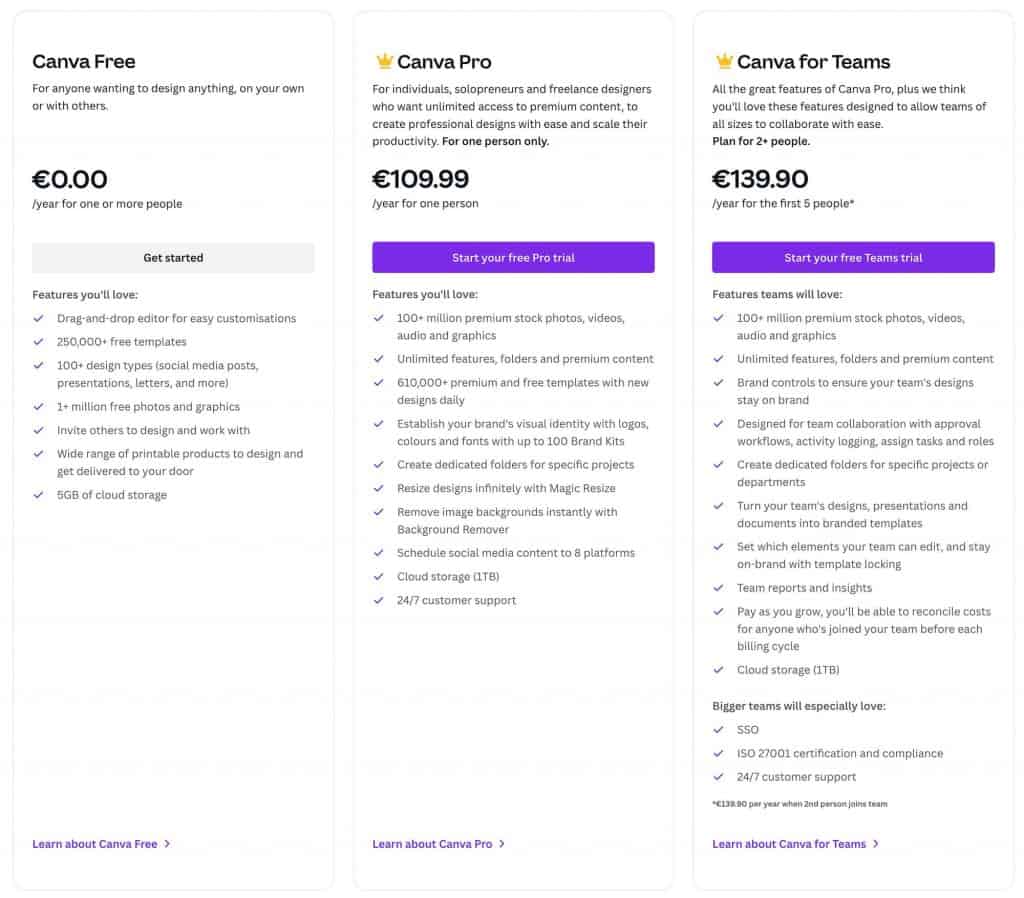Click the checkmark next to Cloud storage (1TB) under Teams
The width and height of the screenshot is (1024, 898).
pyautogui.click(x=719, y=670)
